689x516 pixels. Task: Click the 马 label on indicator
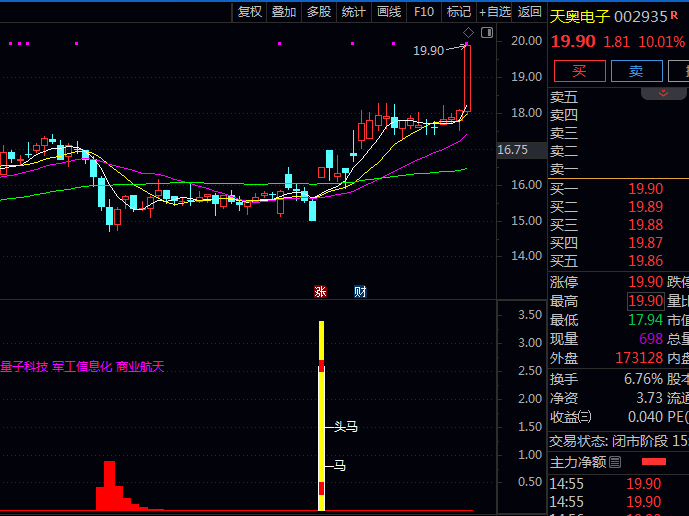pos(340,466)
